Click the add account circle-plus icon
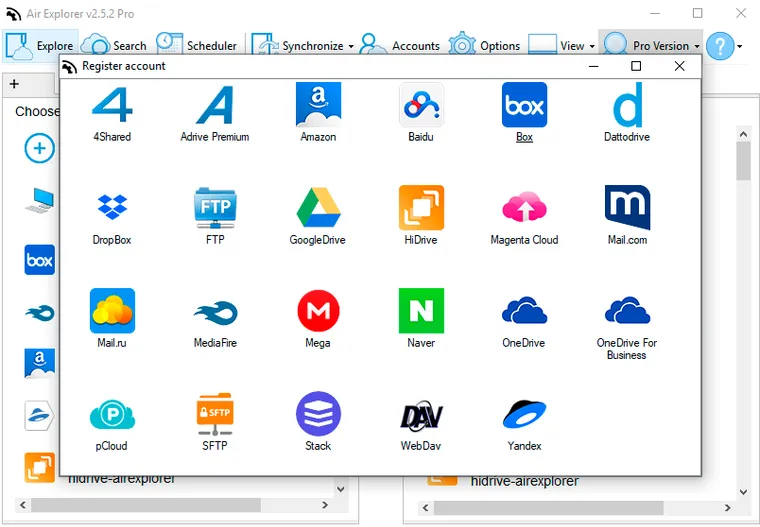Image resolution: width=760 pixels, height=527 pixels. coord(39,148)
